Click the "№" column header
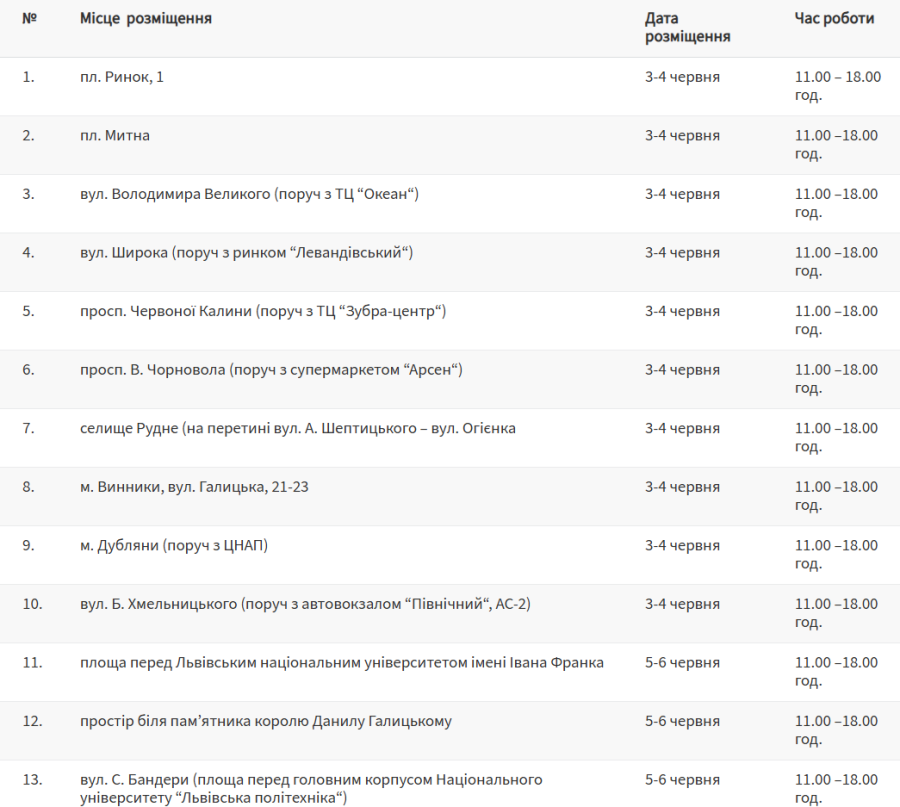The width and height of the screenshot is (900, 807). 29,18
